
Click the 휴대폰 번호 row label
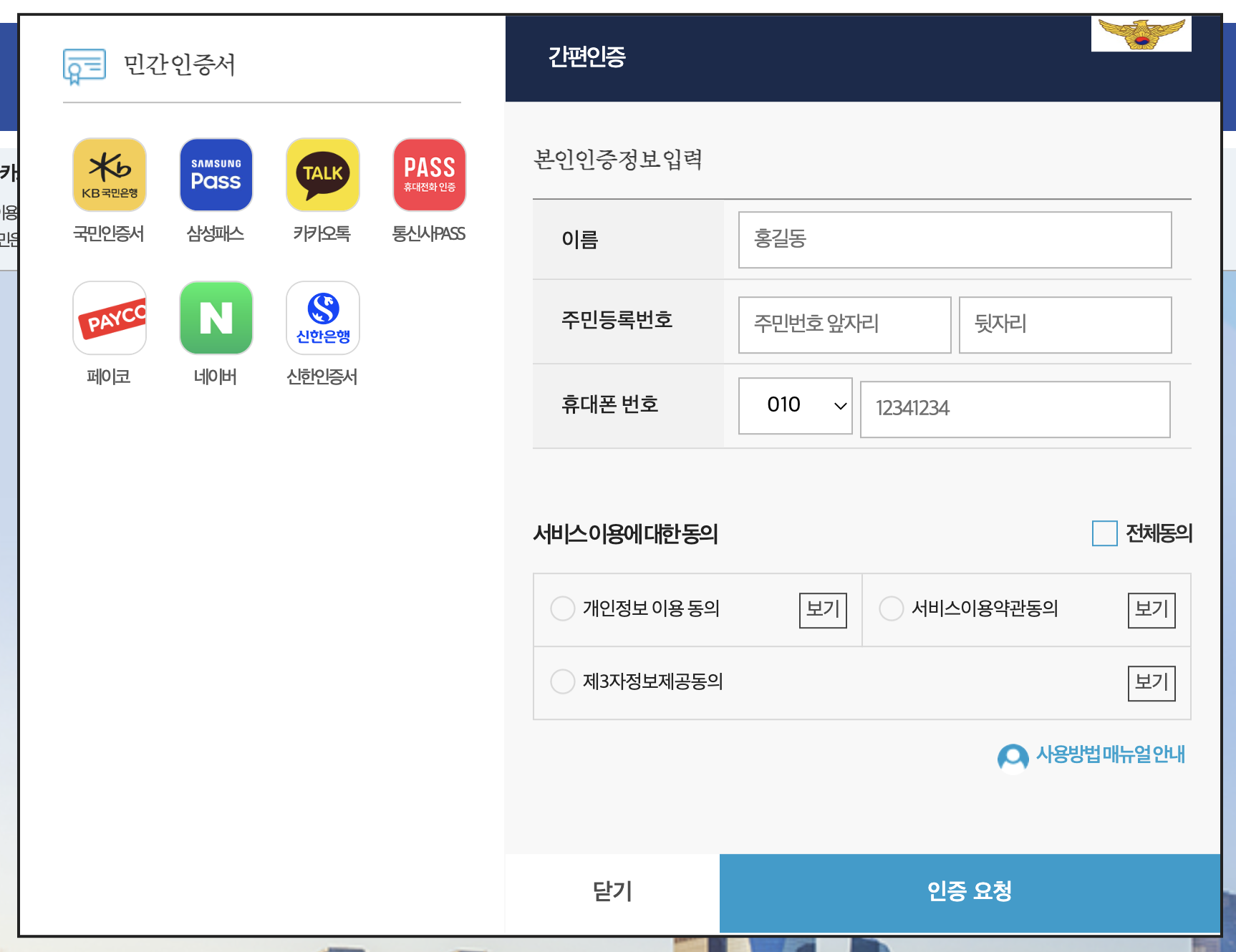click(610, 405)
